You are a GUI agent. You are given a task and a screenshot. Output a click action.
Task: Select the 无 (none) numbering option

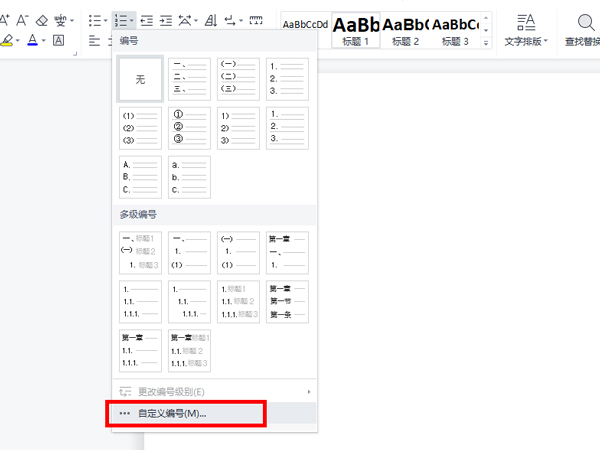[x=140, y=79]
